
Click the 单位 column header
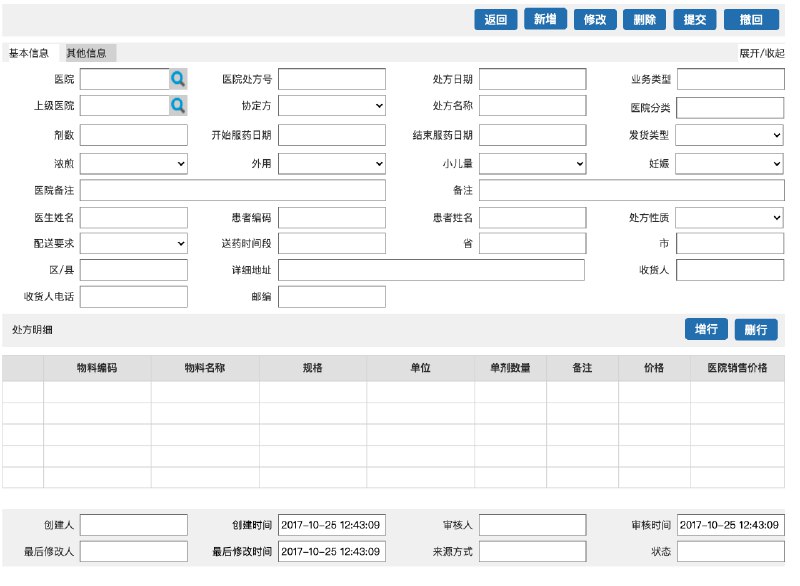pyautogui.click(x=420, y=368)
